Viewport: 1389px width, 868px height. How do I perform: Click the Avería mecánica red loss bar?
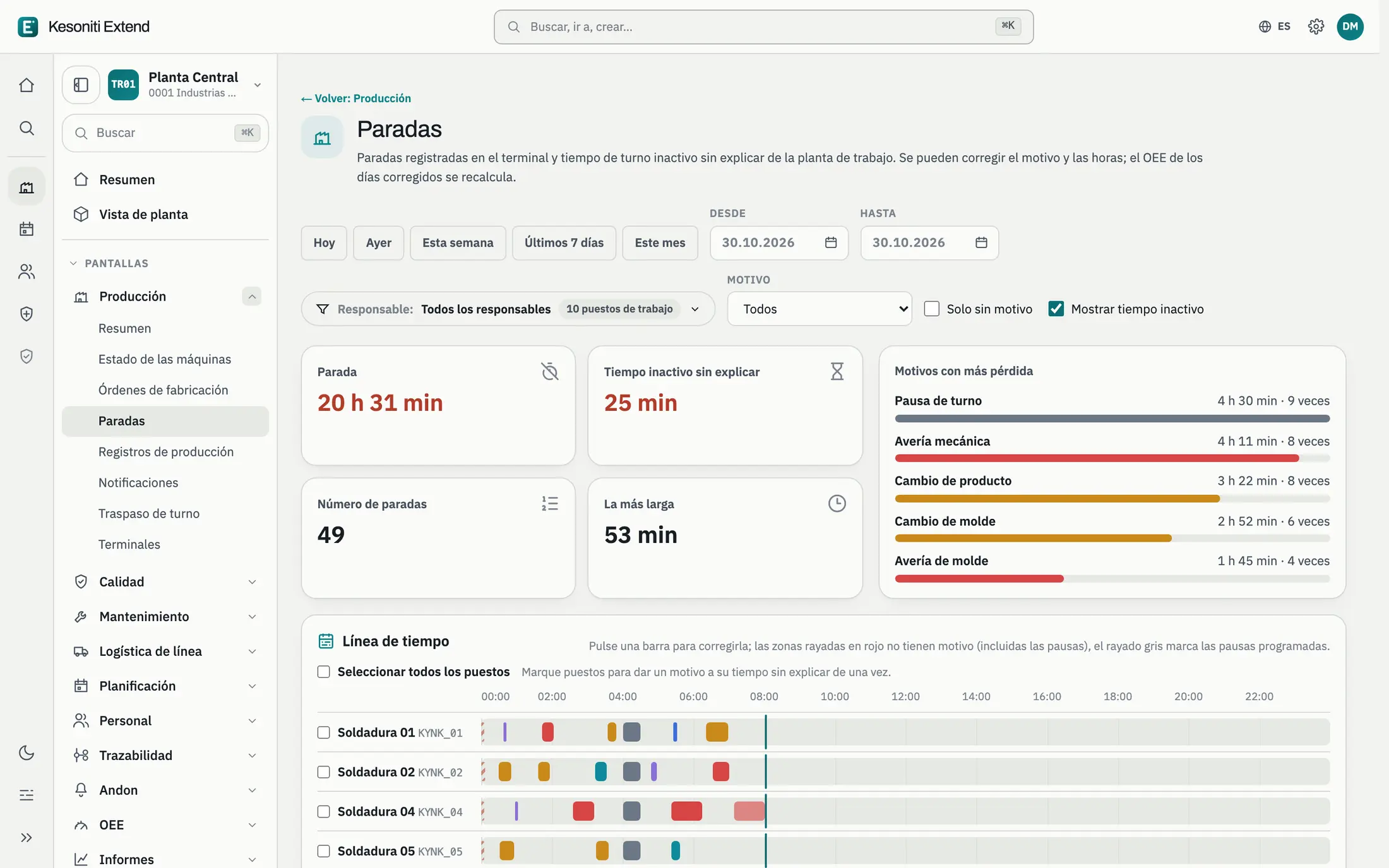pos(1097,458)
